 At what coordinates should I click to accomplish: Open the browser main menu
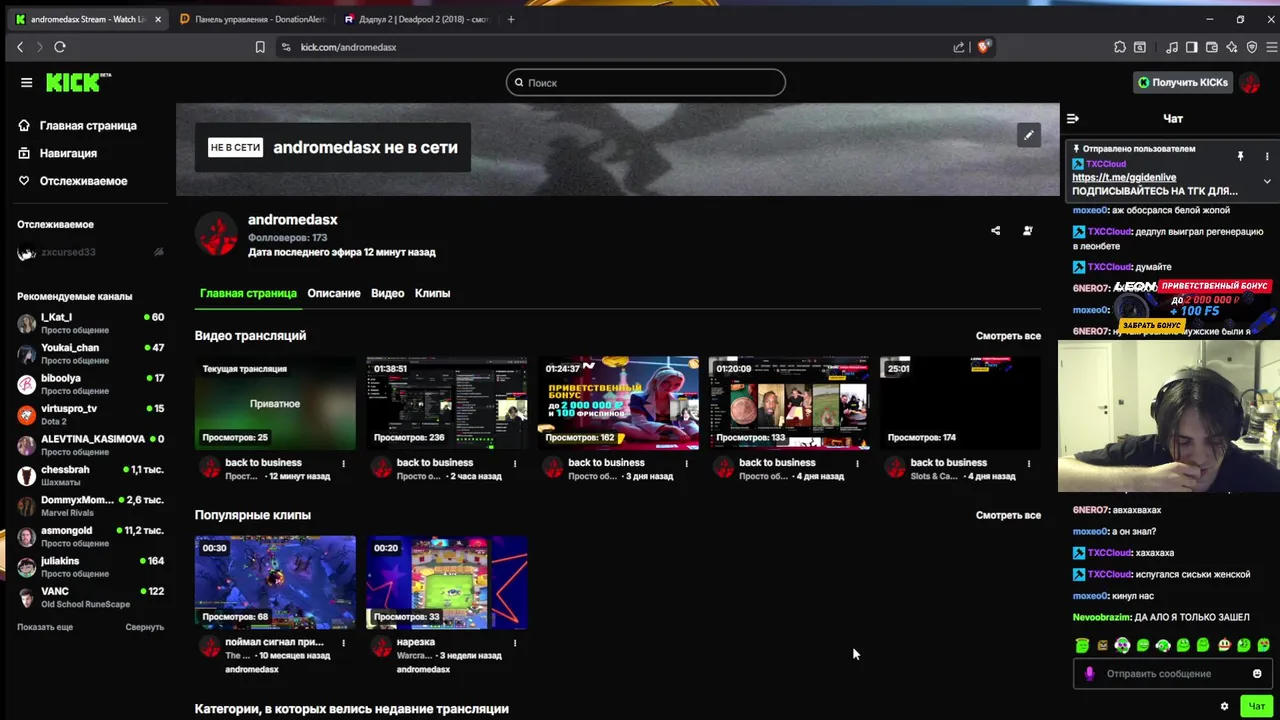(x=1272, y=47)
